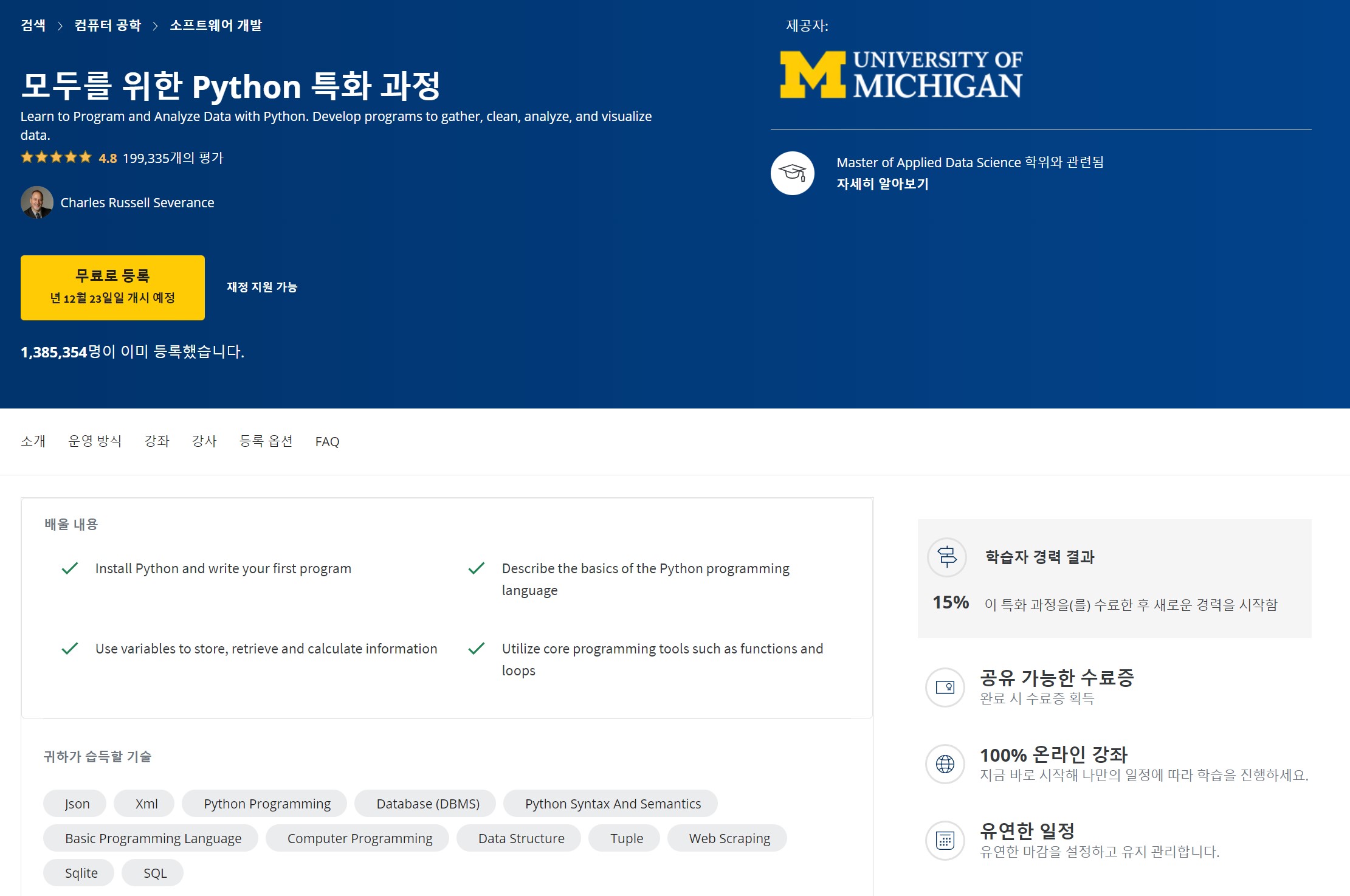
Task: Select the 등록 옵션 tab
Action: tap(266, 441)
